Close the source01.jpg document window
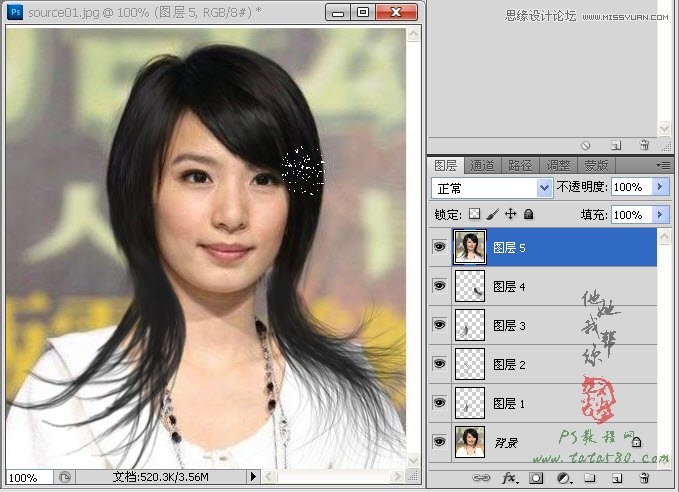679x492 pixels. pyautogui.click(x=396, y=12)
